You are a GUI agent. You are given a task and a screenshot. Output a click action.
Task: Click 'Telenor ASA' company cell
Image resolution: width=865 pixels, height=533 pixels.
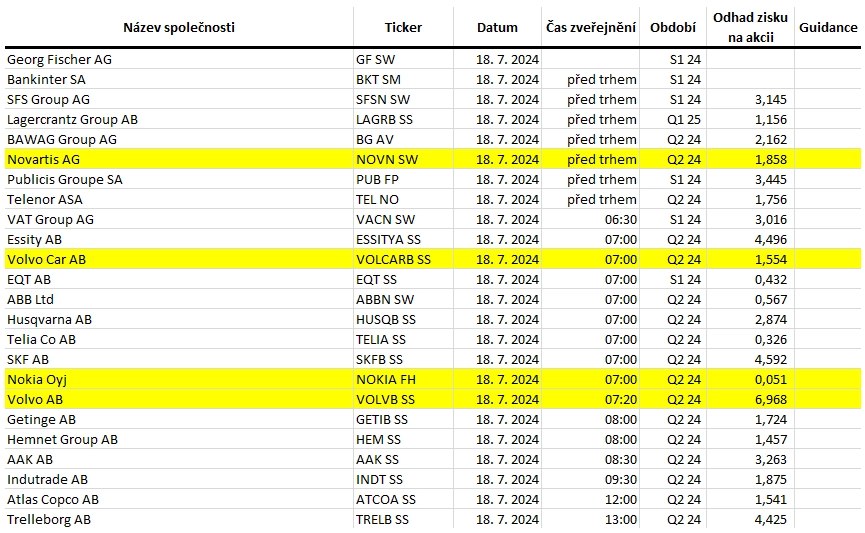(45, 199)
